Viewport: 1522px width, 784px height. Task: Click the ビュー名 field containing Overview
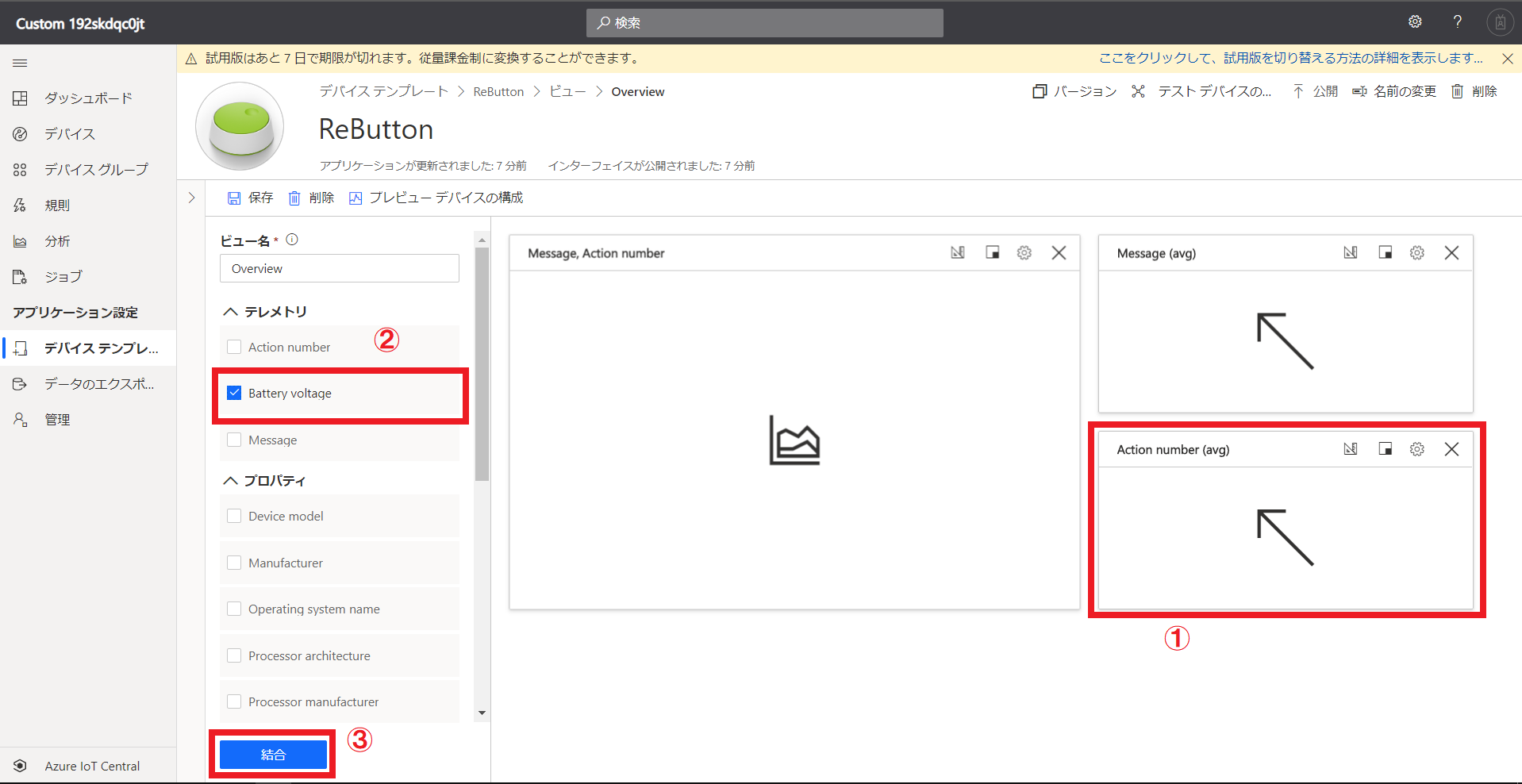tap(340, 268)
